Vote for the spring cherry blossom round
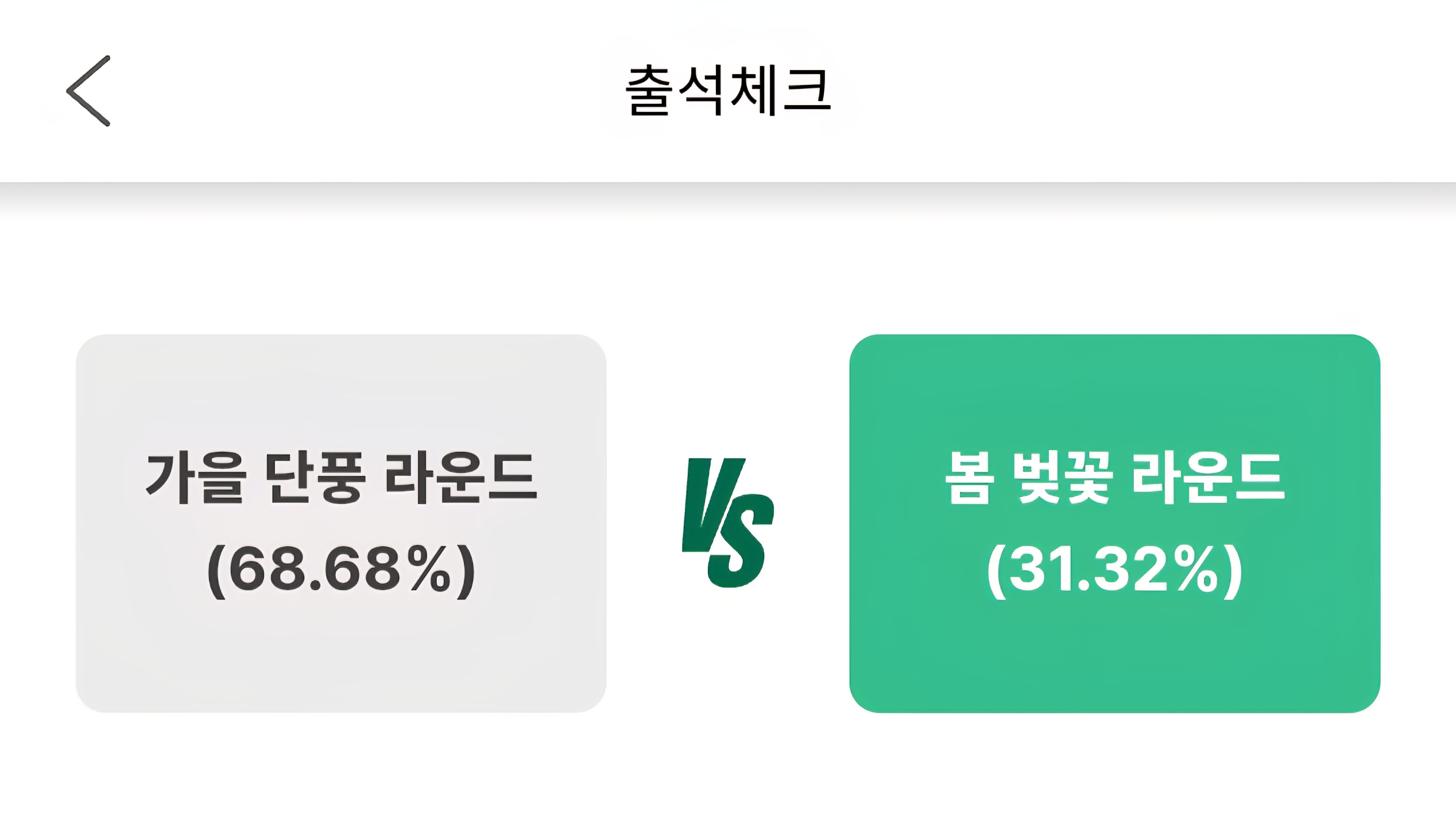This screenshot has height=840, width=1456. tap(1115, 523)
